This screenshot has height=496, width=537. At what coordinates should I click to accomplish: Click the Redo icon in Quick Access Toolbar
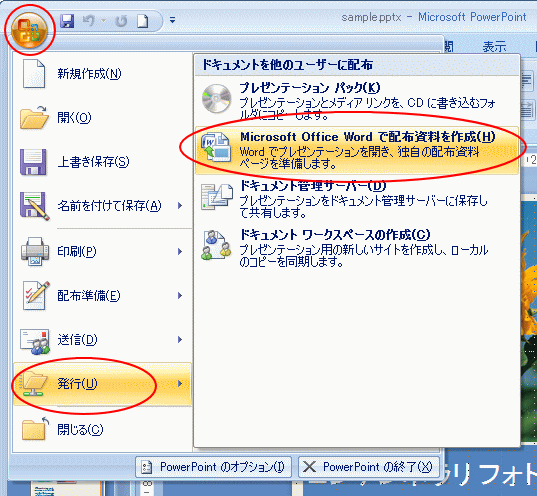click(x=121, y=21)
